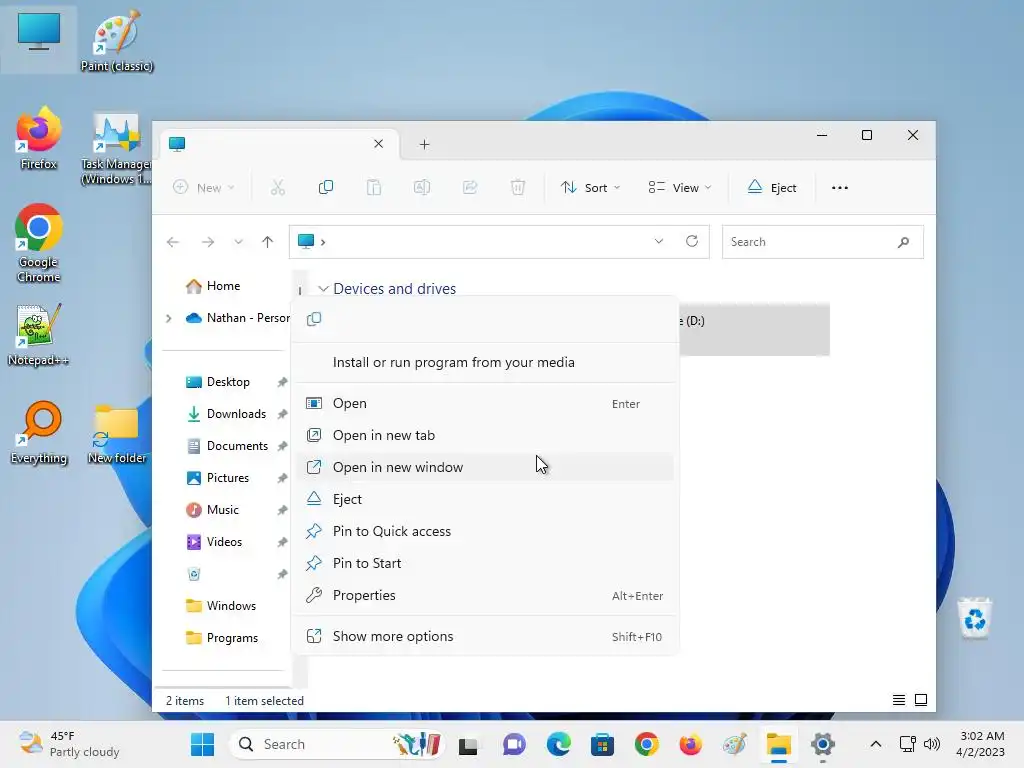Select Eject in context menu
The image size is (1024, 768).
(x=485, y=500)
